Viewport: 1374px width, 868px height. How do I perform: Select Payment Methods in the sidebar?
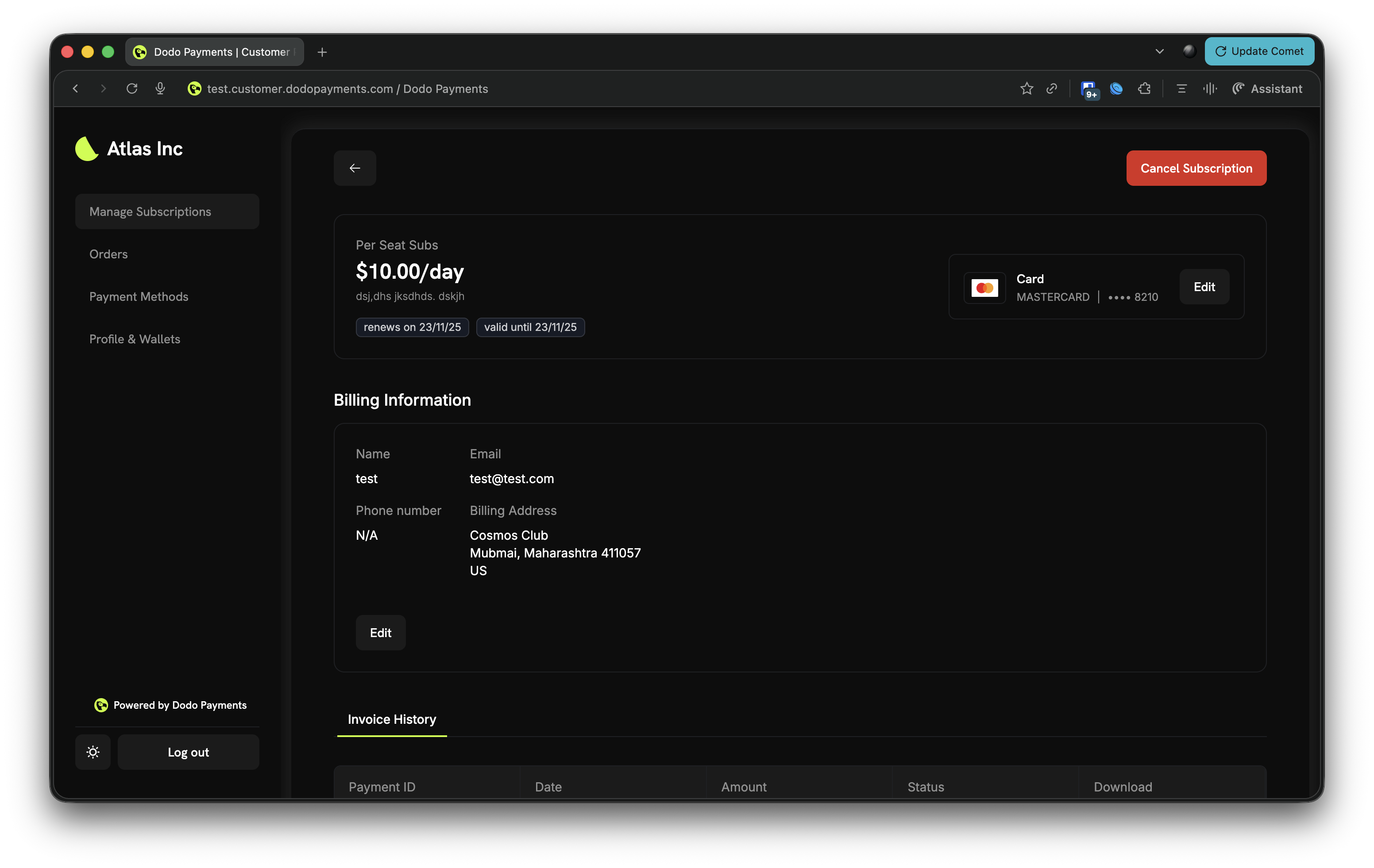[139, 296]
